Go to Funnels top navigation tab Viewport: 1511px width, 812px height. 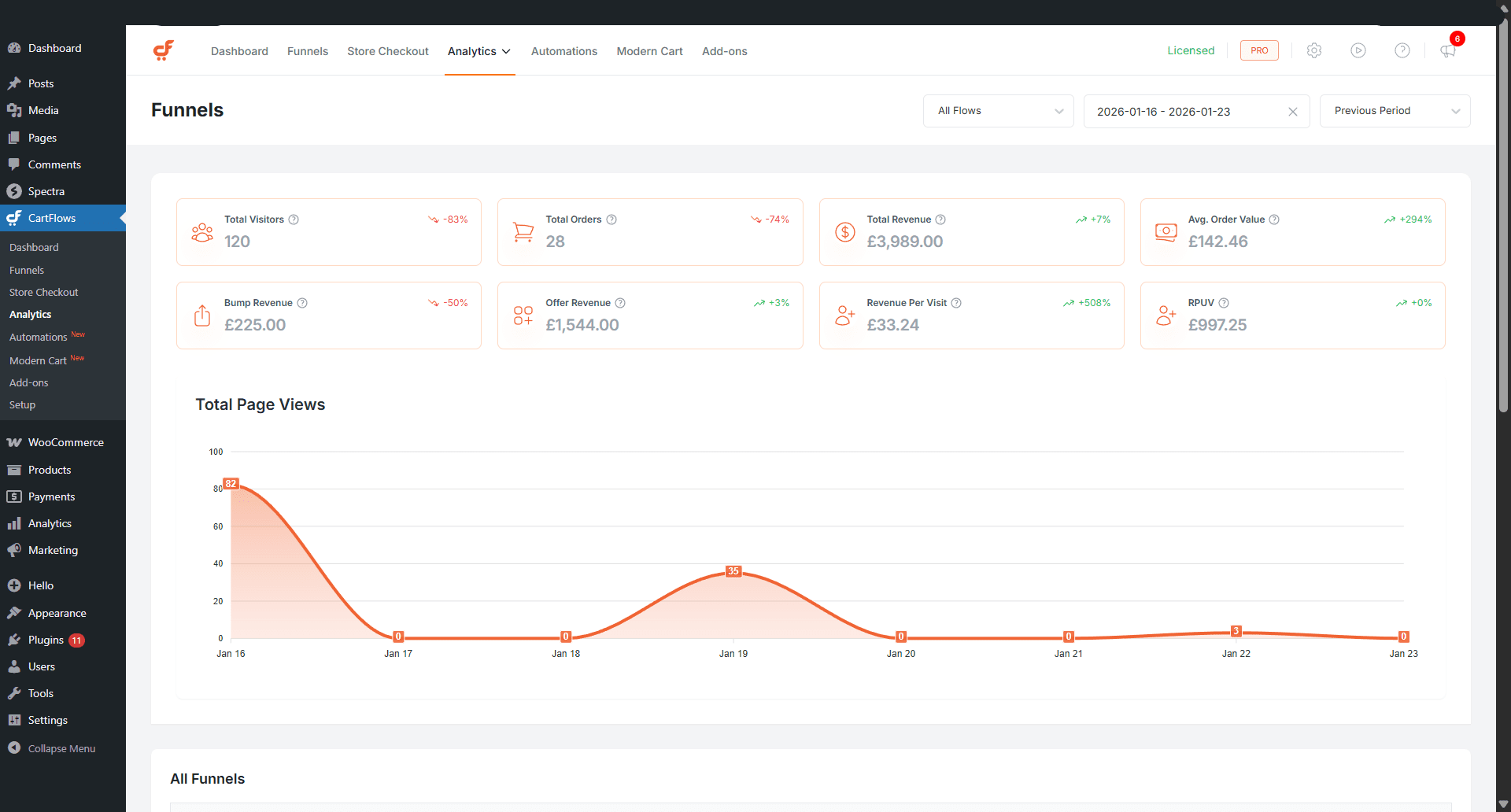[x=308, y=51]
